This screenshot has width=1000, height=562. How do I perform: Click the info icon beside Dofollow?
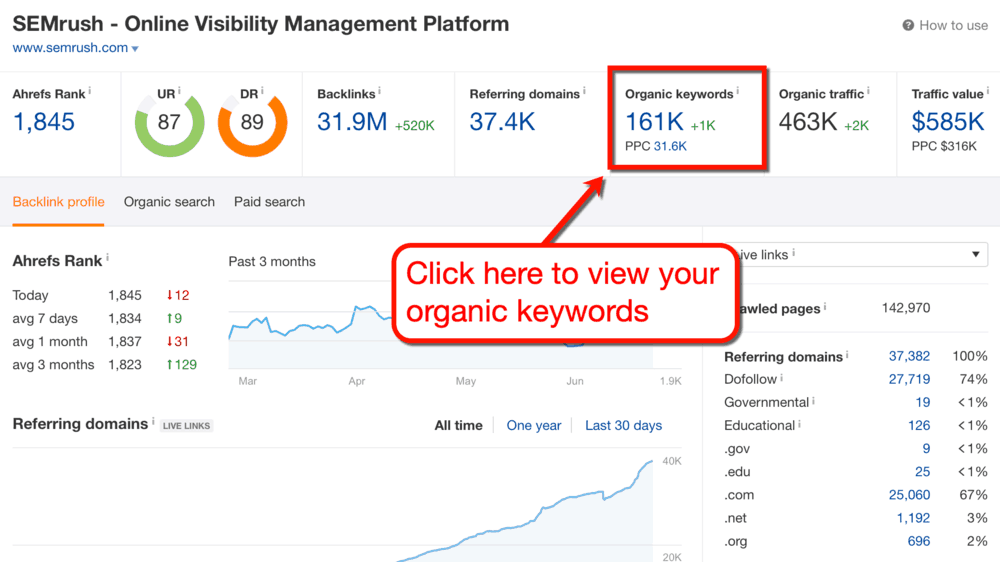coord(781,378)
